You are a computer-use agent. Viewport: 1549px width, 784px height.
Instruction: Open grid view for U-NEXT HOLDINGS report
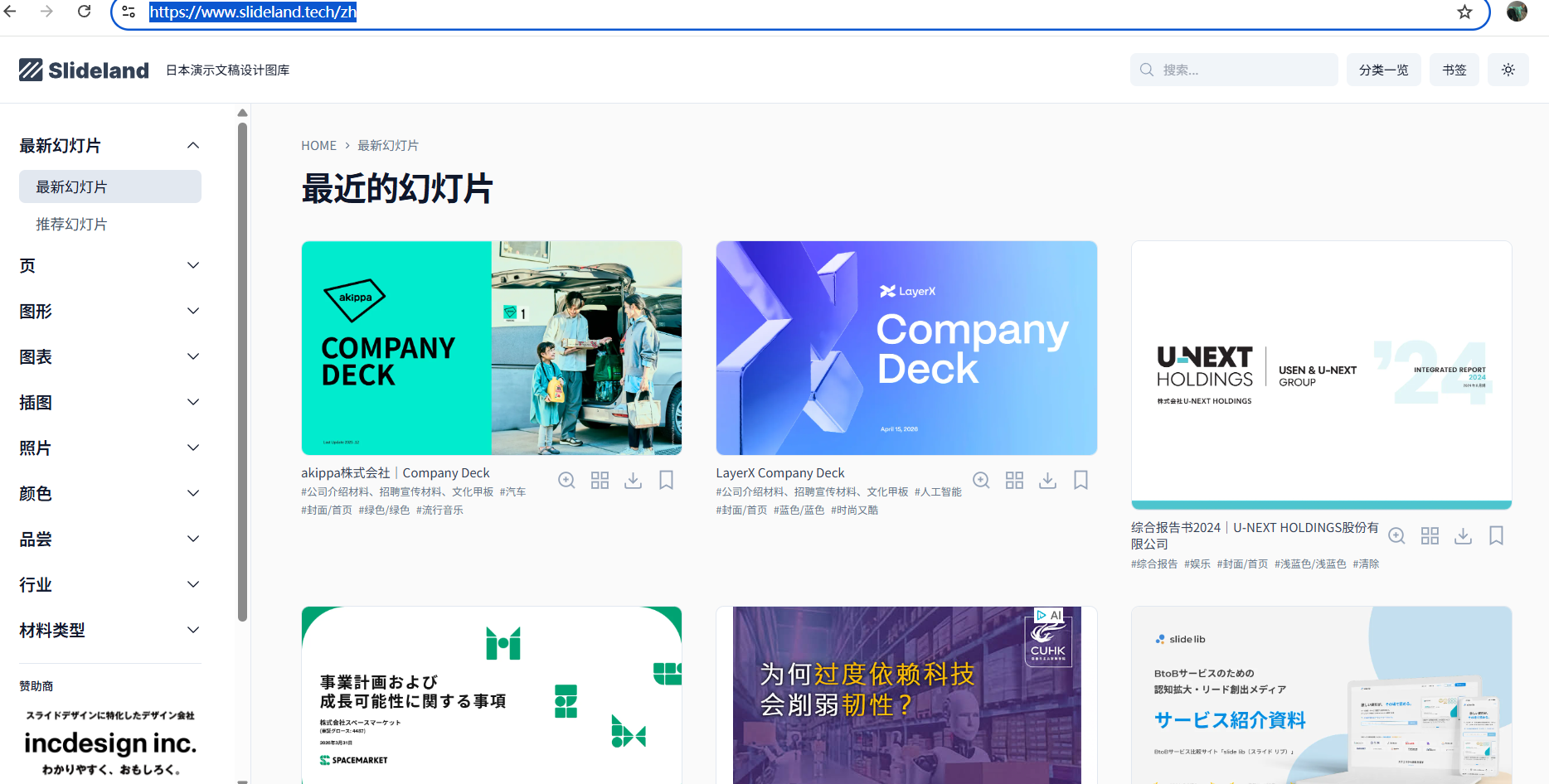click(x=1430, y=536)
